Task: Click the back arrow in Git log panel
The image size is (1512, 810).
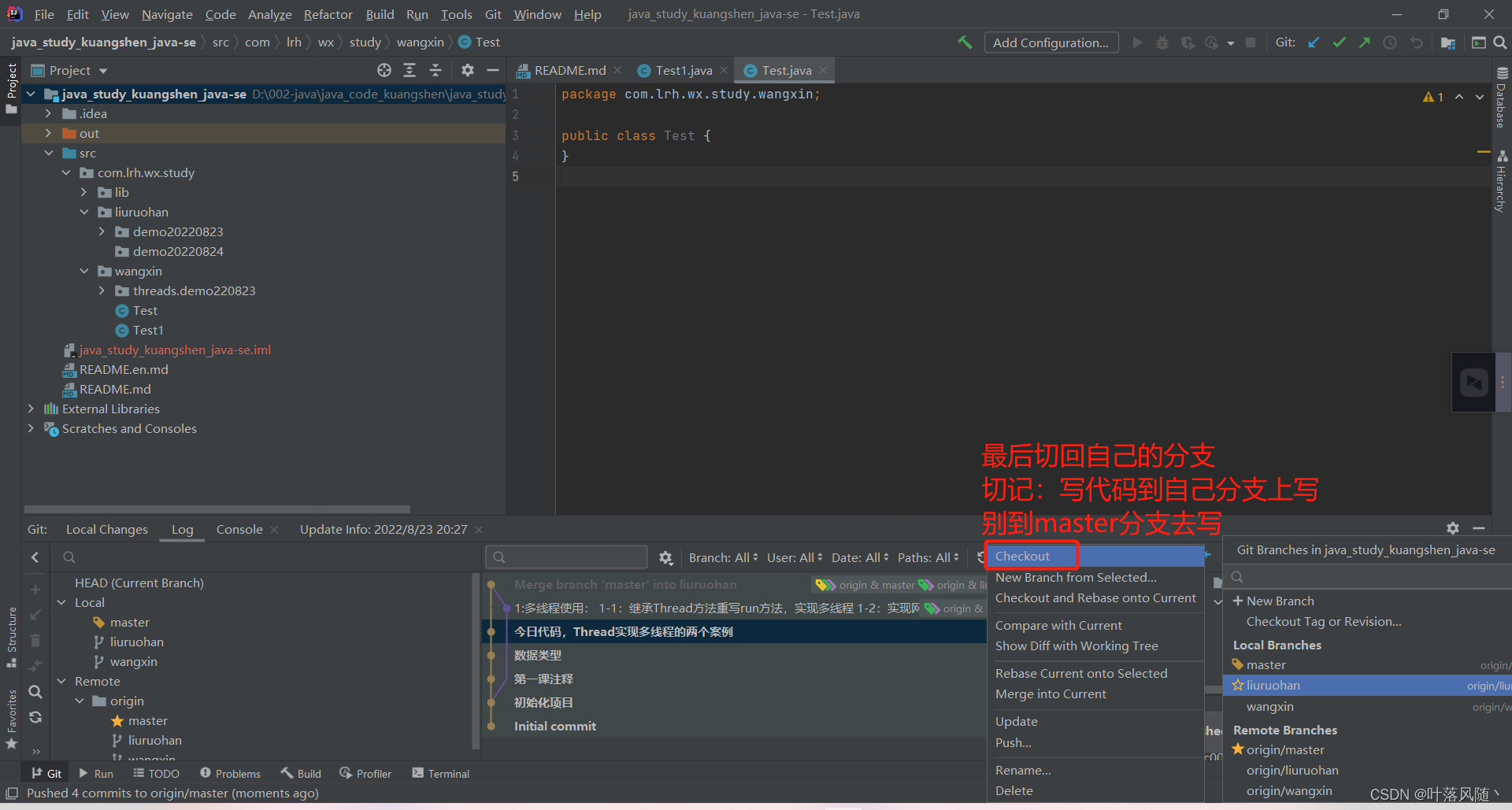Action: click(35, 557)
